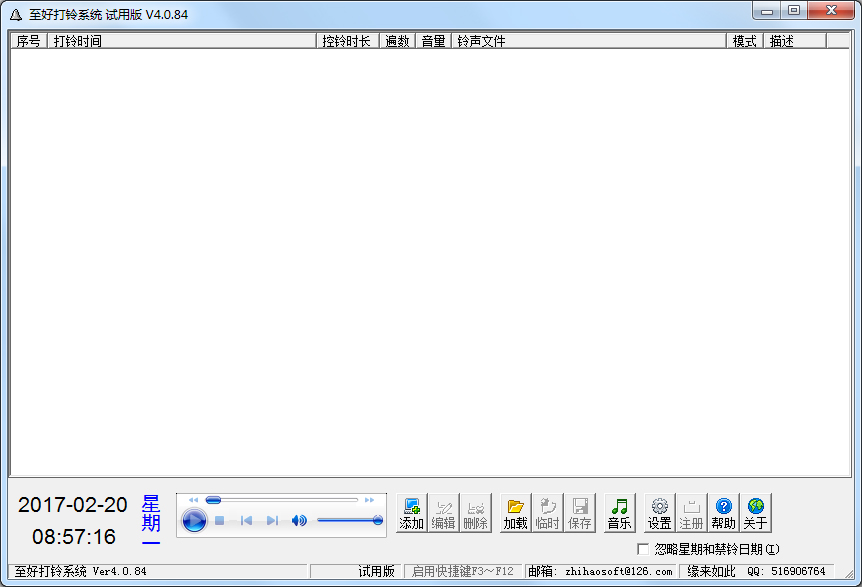Click the 帮助 (Help) question icon
The width and height of the screenshot is (862, 587).
724,513
